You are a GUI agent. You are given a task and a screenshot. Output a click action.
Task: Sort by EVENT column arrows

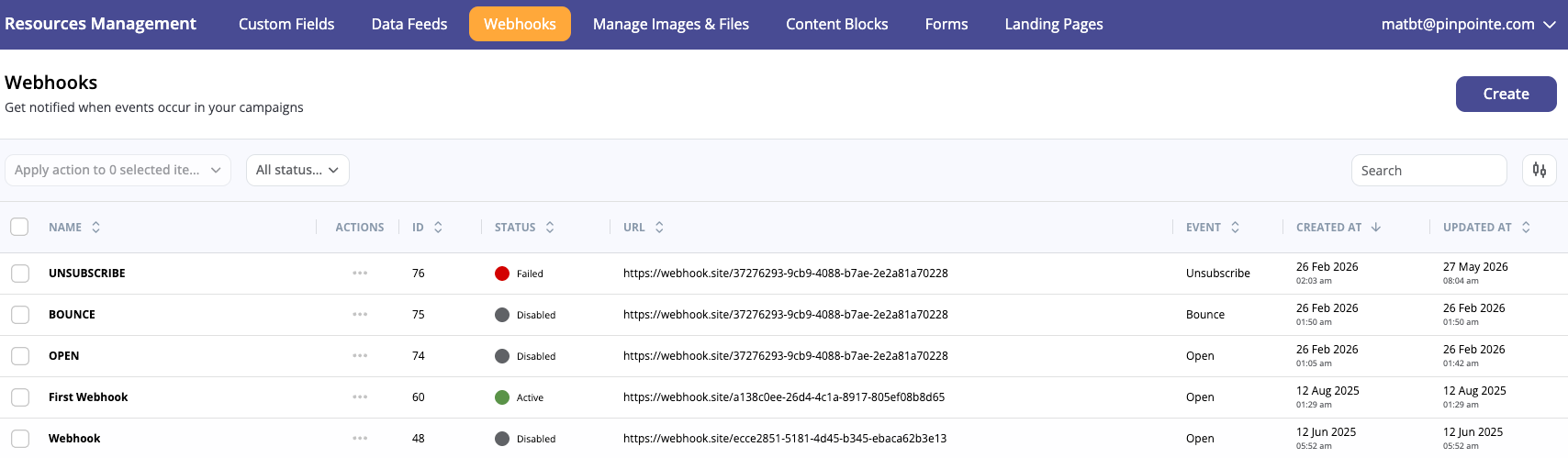(x=1235, y=228)
